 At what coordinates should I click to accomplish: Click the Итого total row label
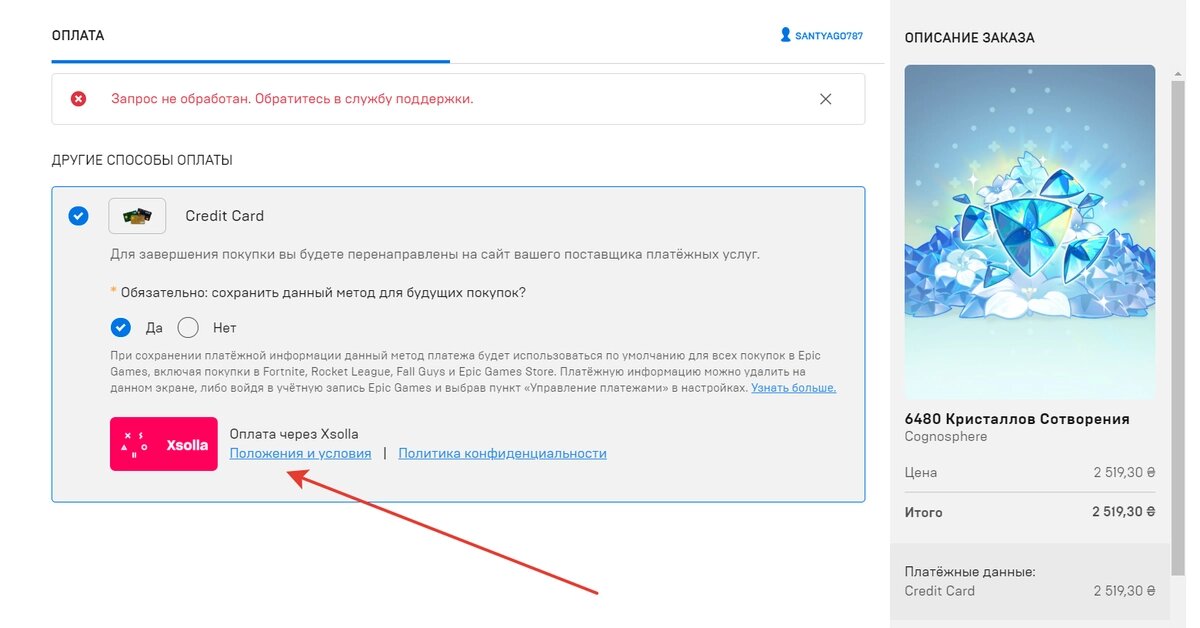tap(924, 512)
